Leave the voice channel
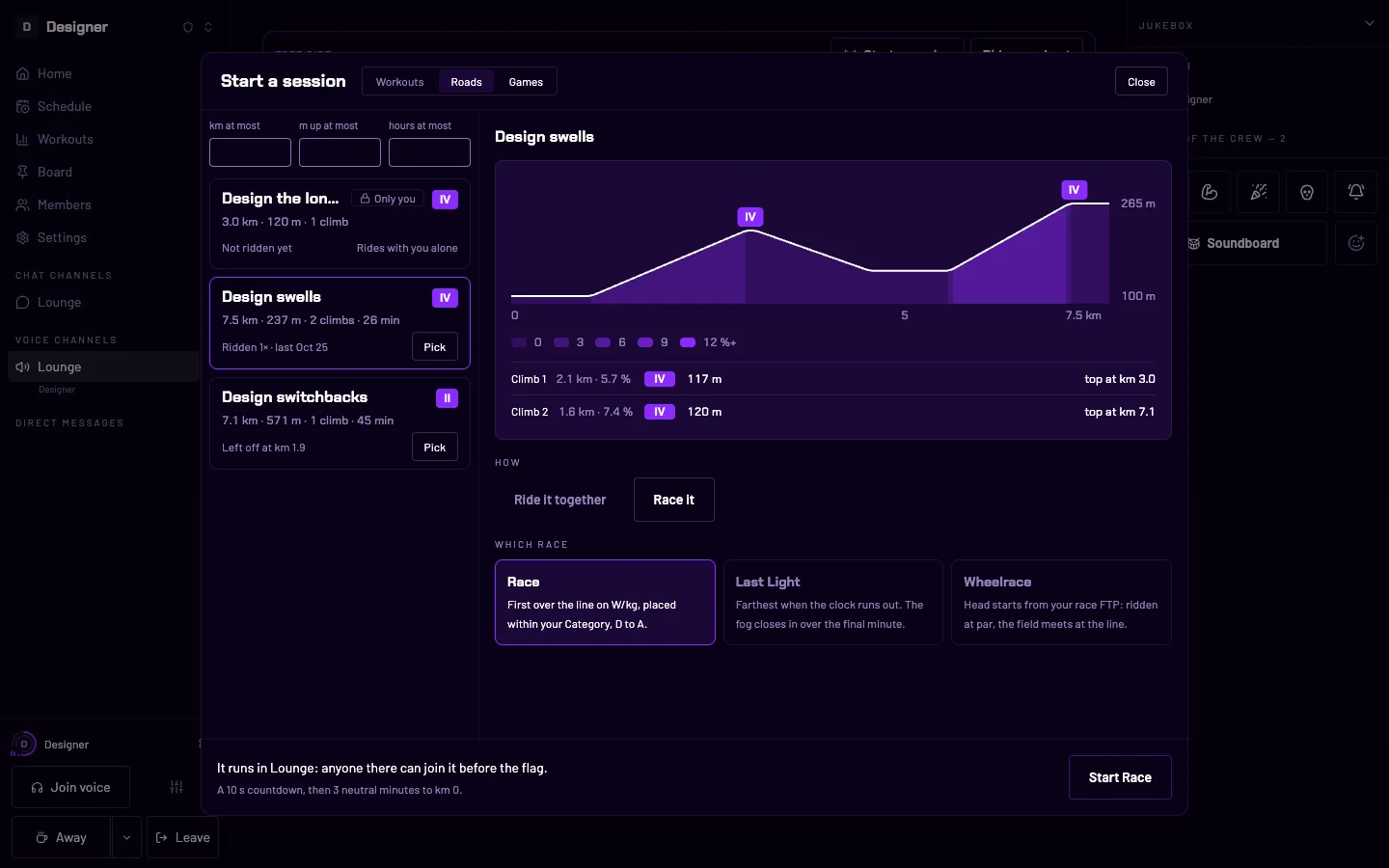The image size is (1389, 868). (x=182, y=837)
